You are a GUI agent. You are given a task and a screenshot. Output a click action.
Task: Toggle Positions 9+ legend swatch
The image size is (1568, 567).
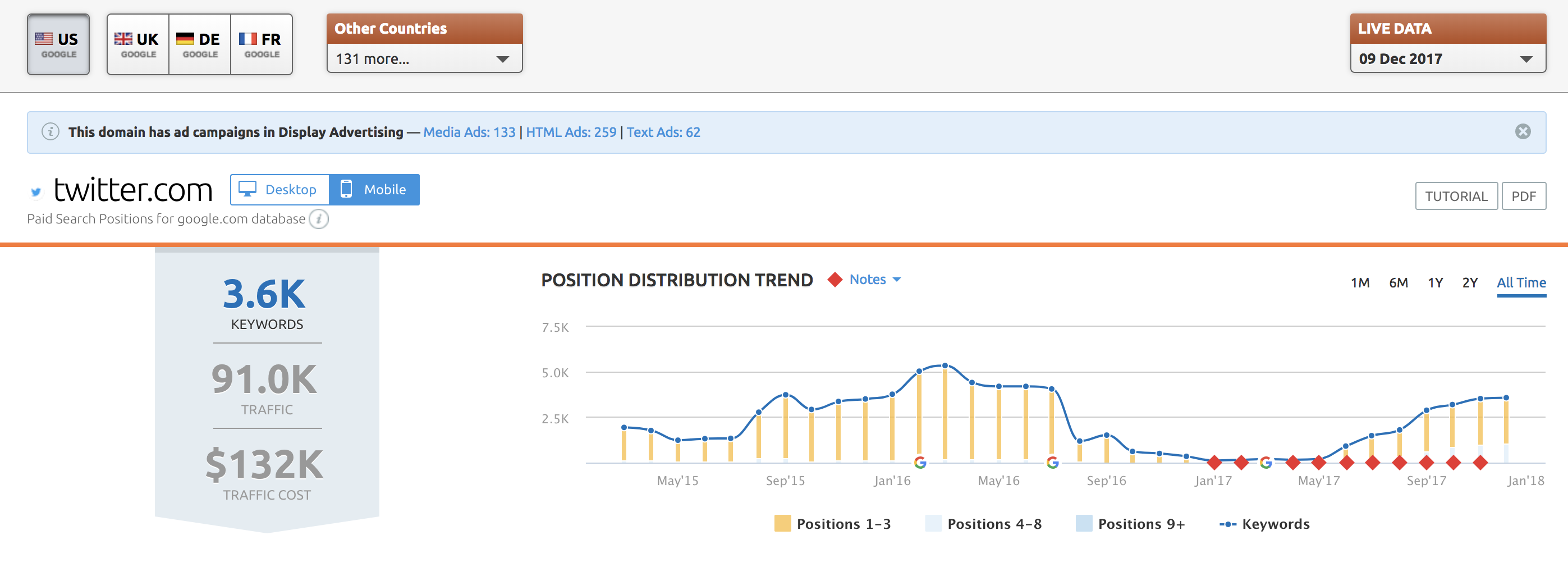pos(1084,523)
